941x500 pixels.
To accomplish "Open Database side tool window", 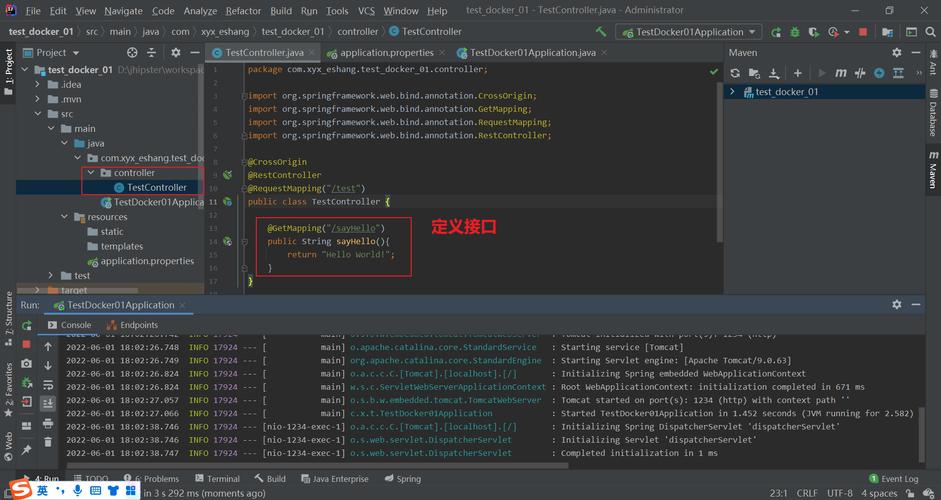I will point(933,113).
